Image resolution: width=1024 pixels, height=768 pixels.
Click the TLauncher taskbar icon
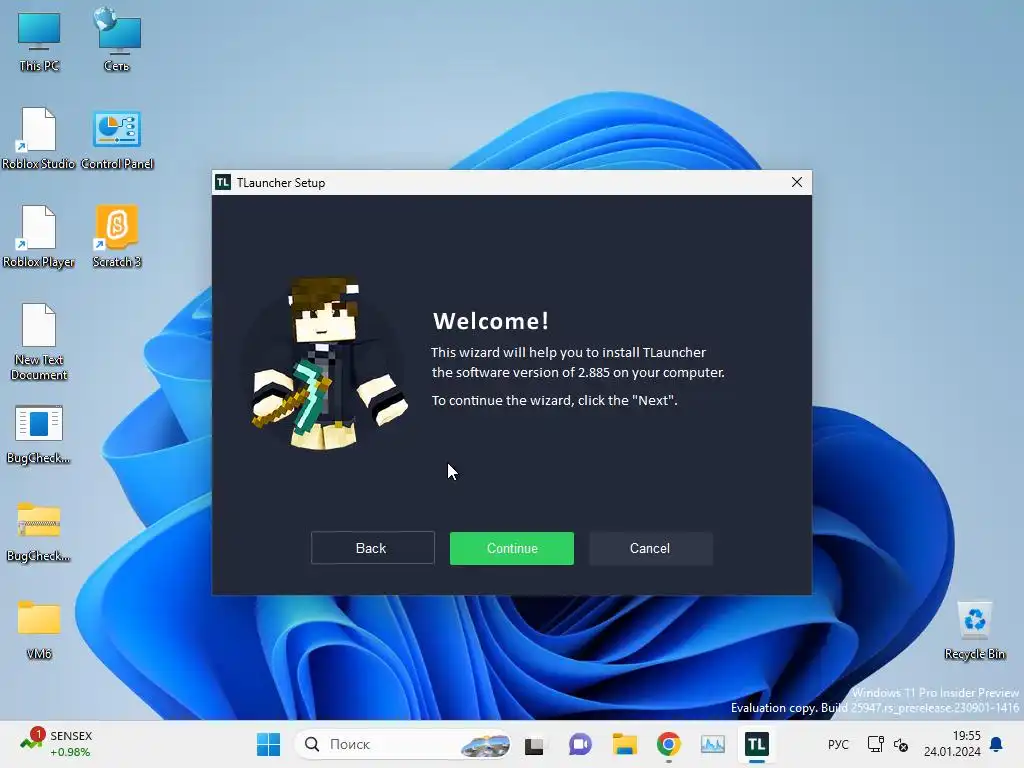point(756,744)
